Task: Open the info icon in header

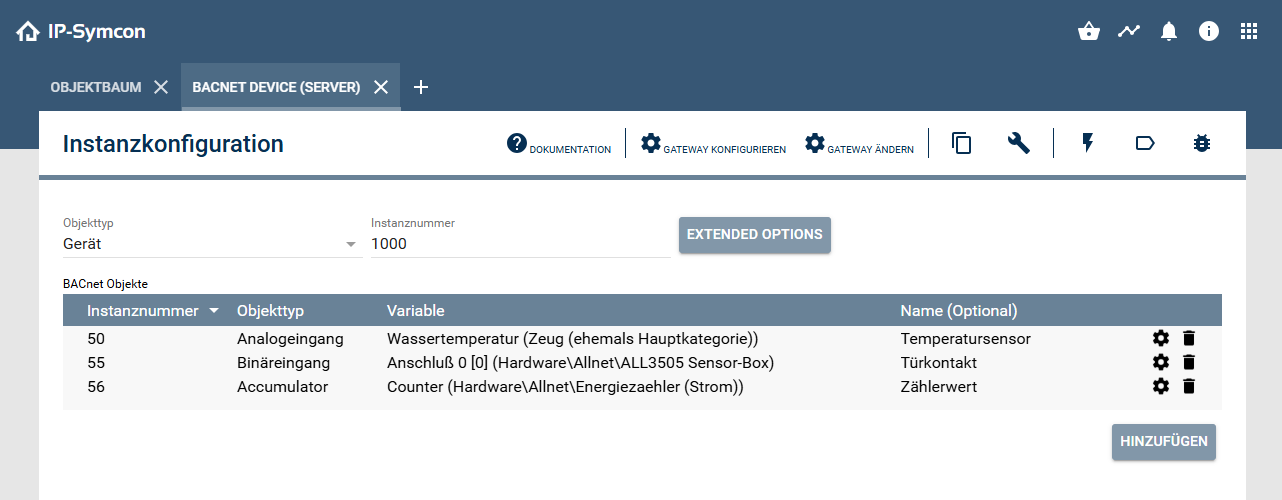Action: click(1209, 31)
